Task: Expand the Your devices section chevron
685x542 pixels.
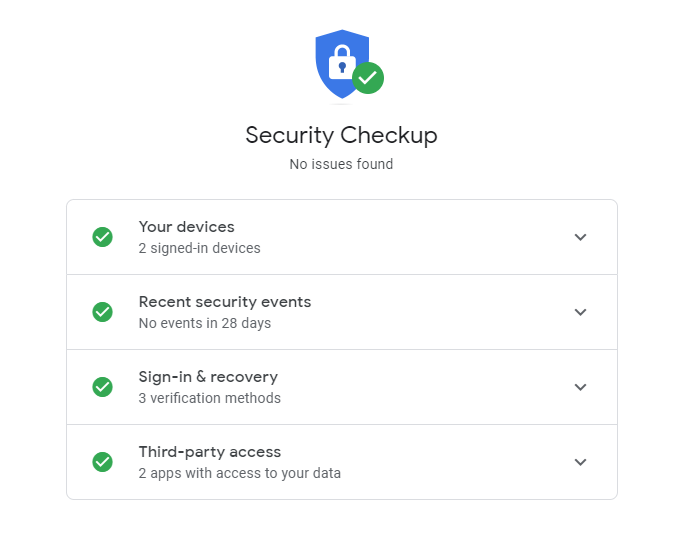Action: (x=580, y=237)
